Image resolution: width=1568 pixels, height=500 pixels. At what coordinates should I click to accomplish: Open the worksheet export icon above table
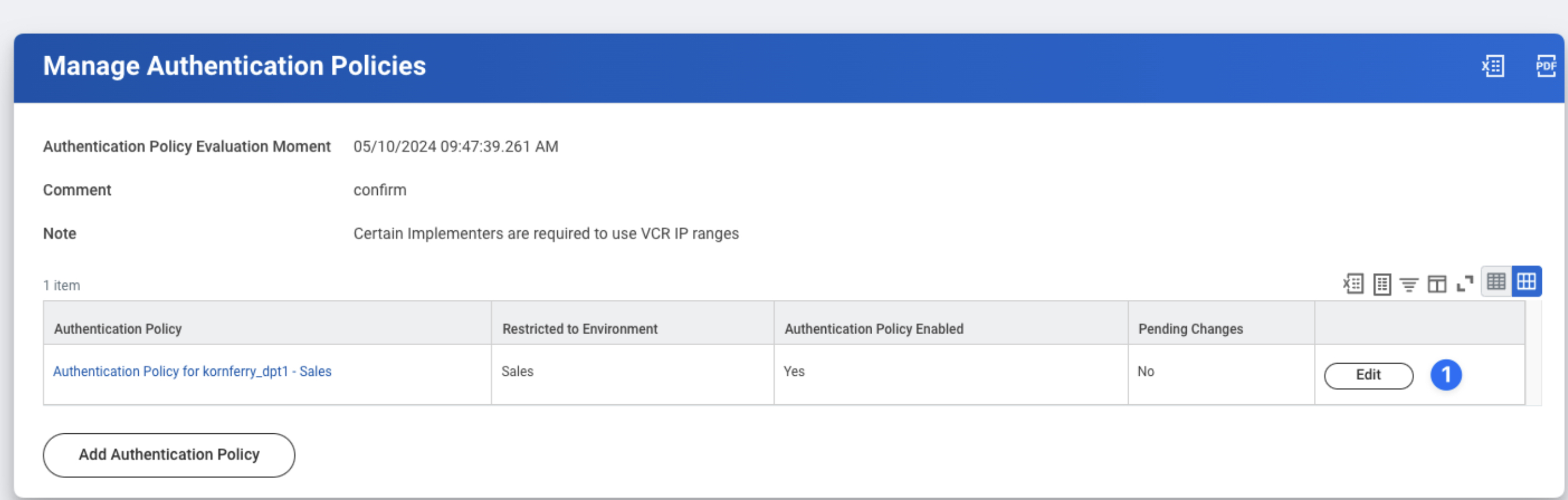pos(1382,284)
